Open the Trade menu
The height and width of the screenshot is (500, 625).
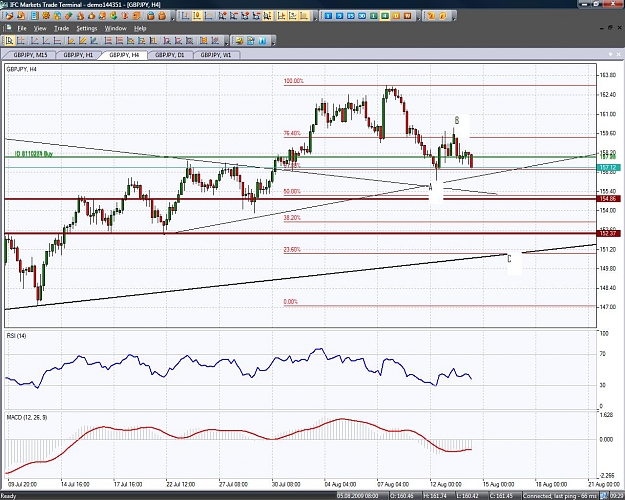click(x=61, y=28)
